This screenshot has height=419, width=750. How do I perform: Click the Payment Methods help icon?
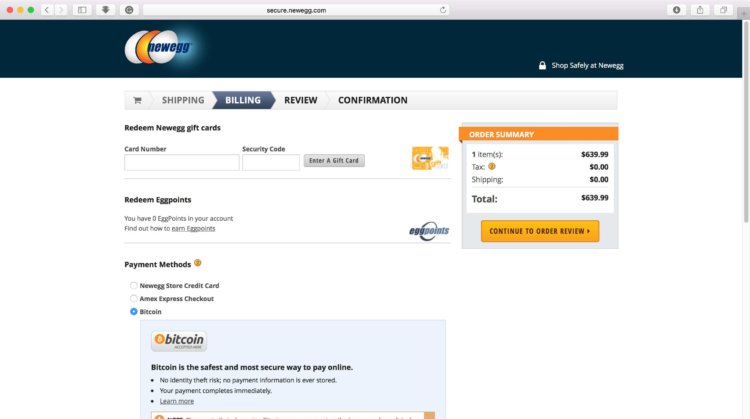tap(198, 263)
